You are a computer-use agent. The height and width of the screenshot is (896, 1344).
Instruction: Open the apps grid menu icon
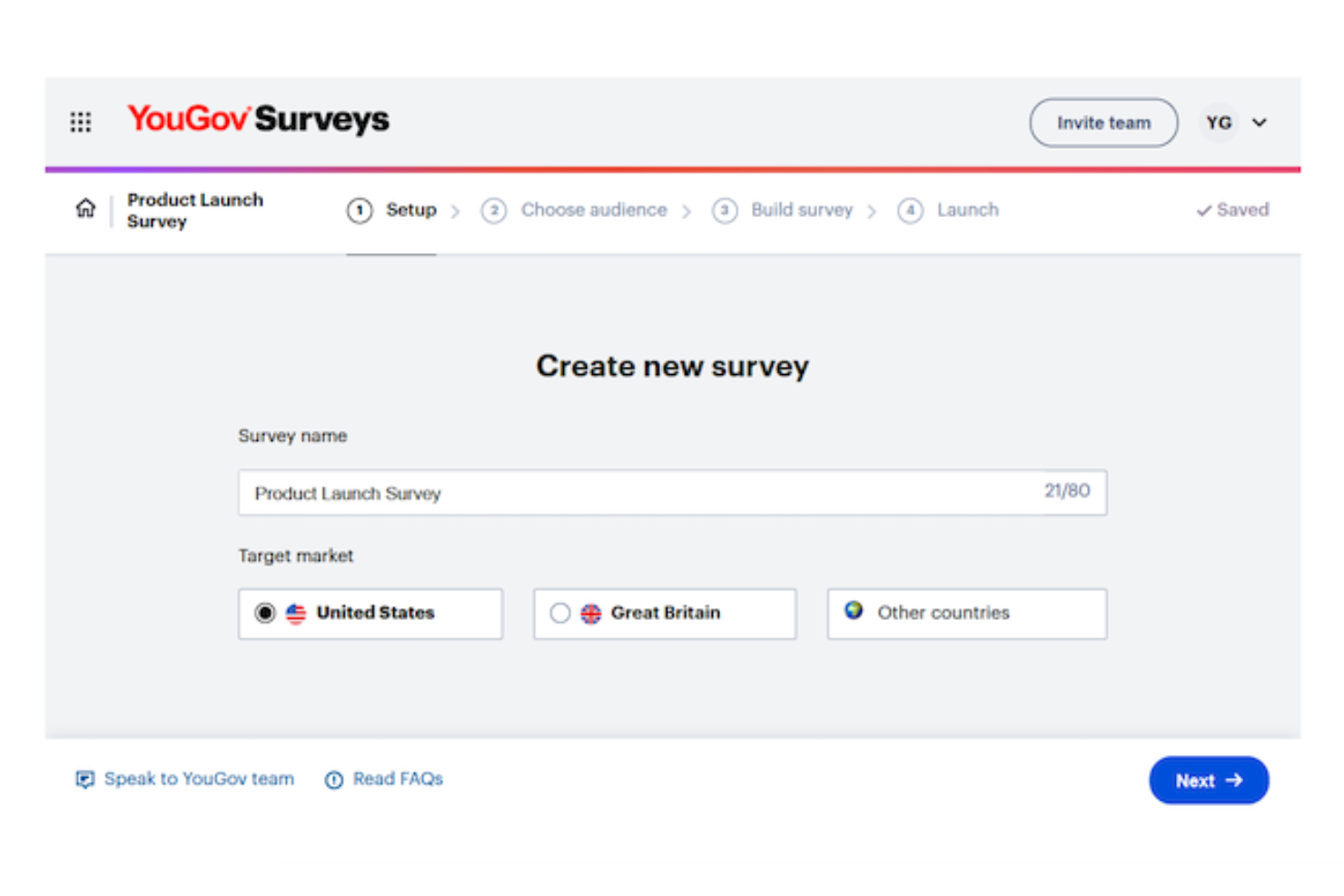(x=81, y=122)
